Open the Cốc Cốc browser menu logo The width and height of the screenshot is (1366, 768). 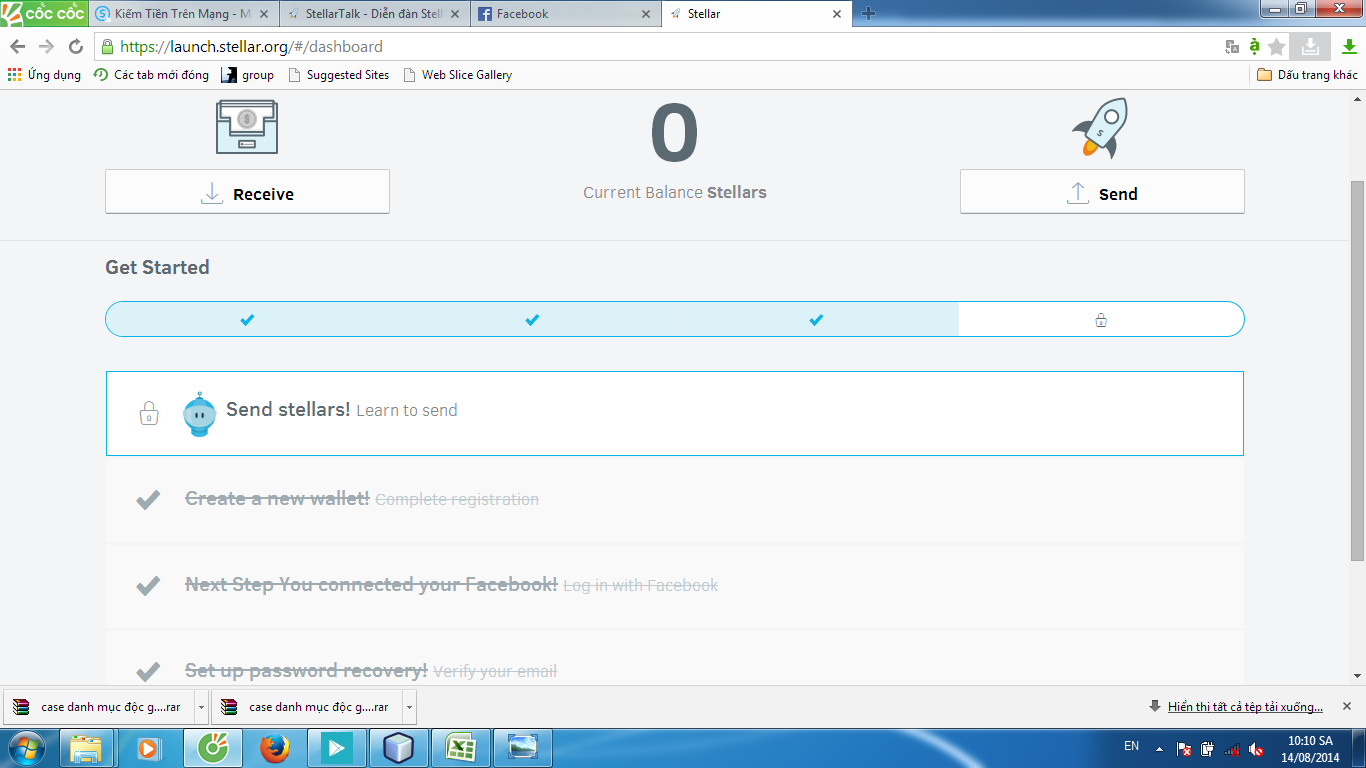pyautogui.click(x=44, y=14)
